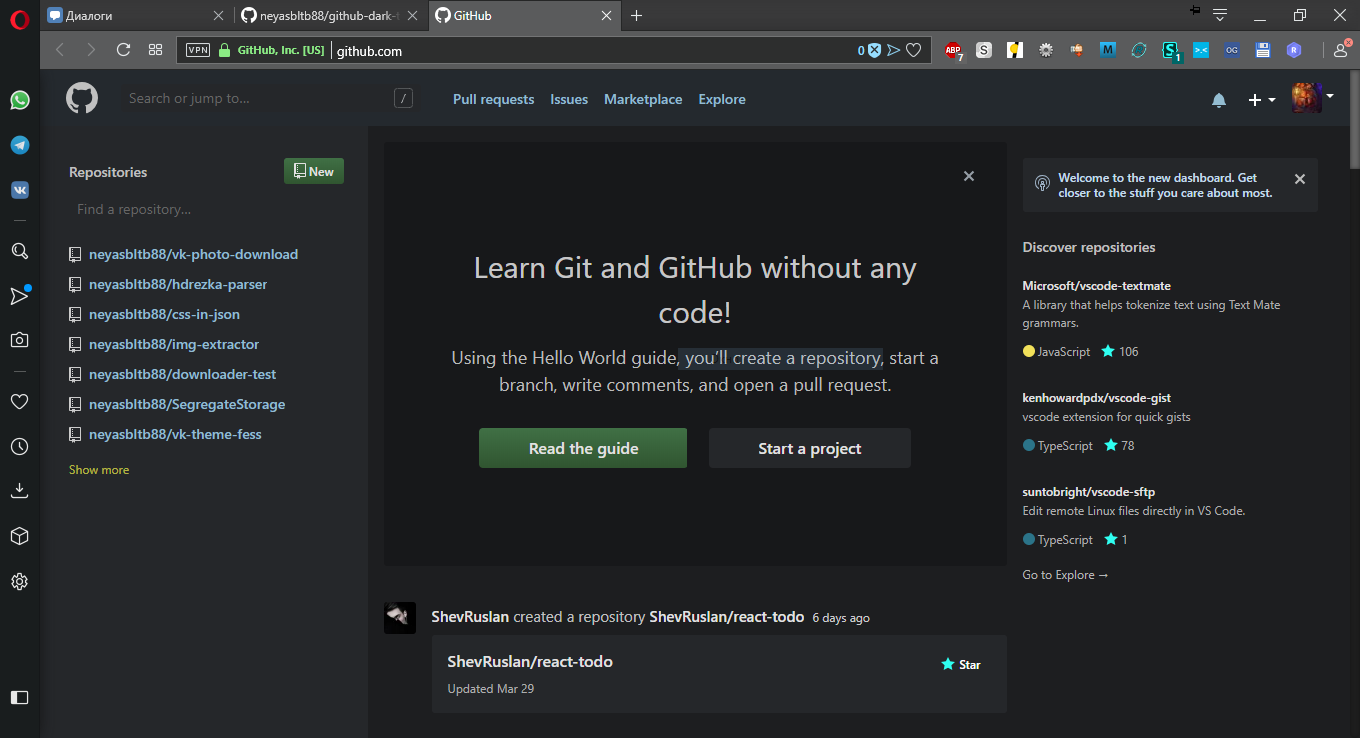This screenshot has height=738, width=1360.
Task: Open Marketplace page
Action: (x=643, y=99)
